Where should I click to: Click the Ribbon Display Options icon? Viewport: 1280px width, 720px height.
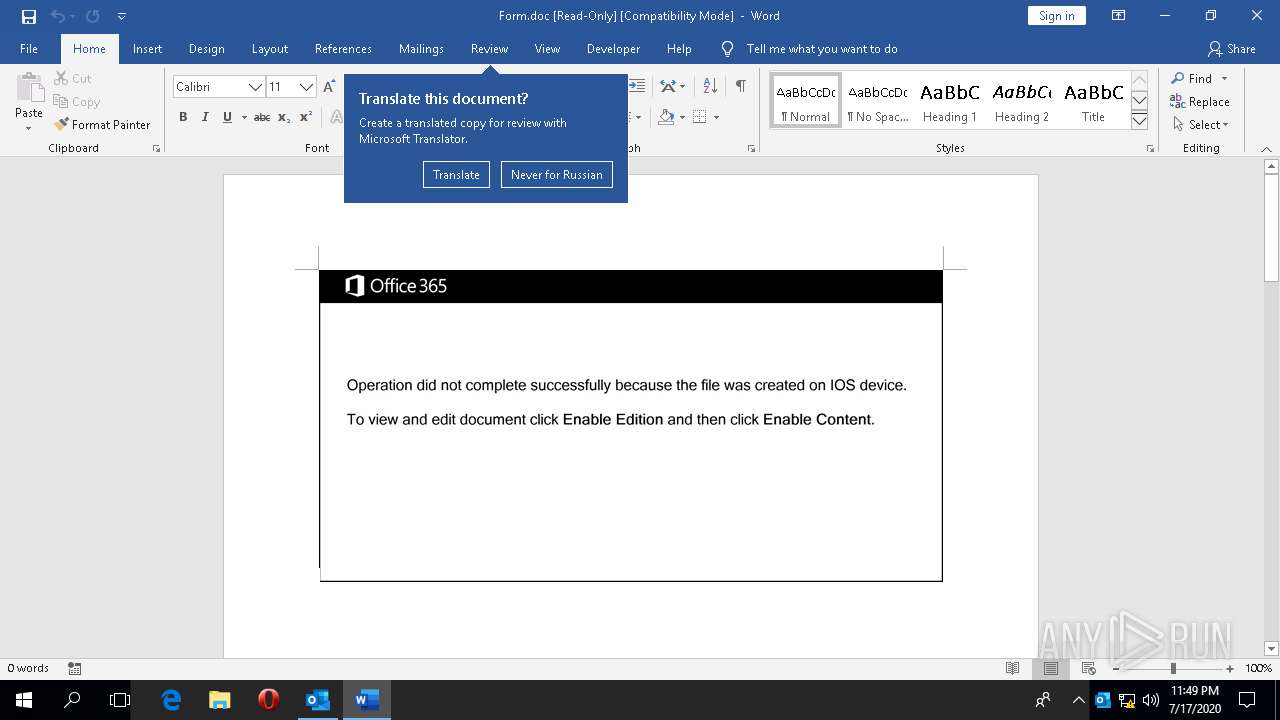pyautogui.click(x=1118, y=16)
